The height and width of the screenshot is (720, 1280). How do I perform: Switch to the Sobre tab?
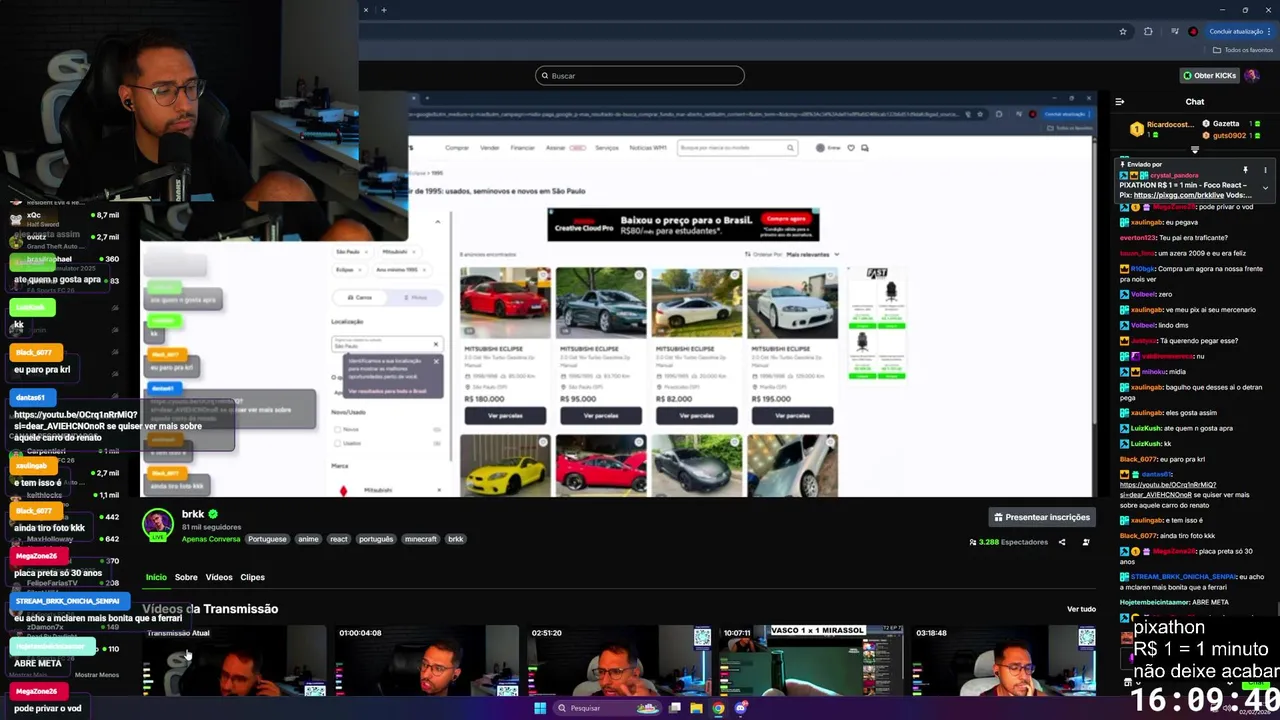(x=186, y=577)
